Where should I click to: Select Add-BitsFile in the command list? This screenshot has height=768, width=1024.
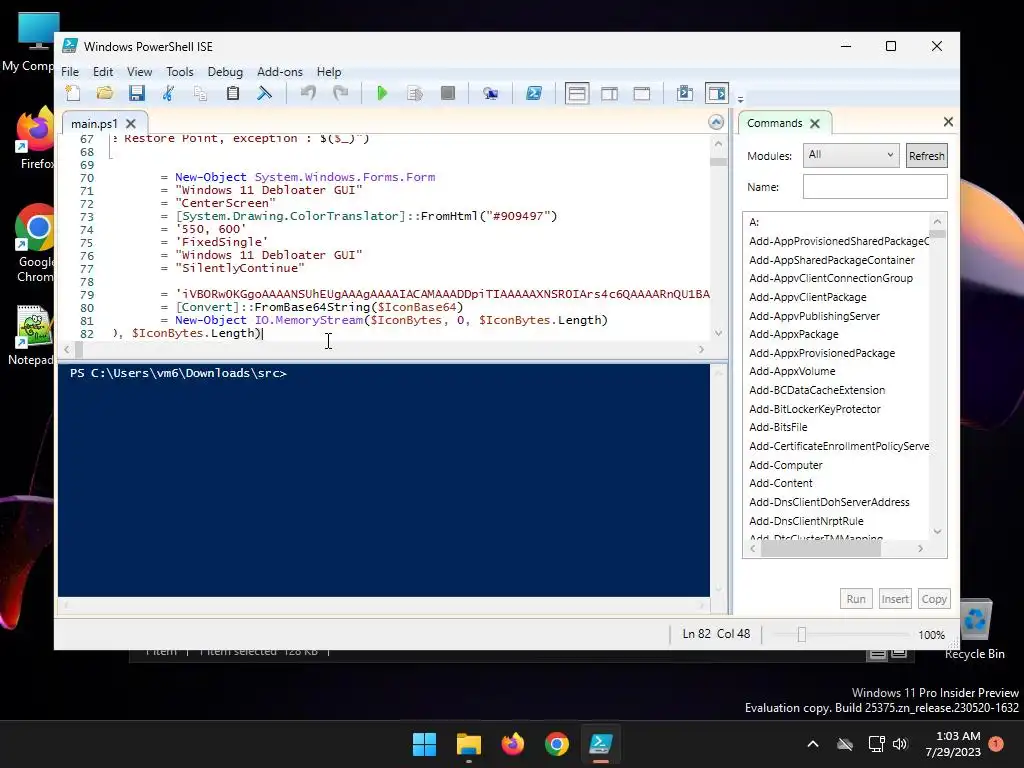[778, 427]
